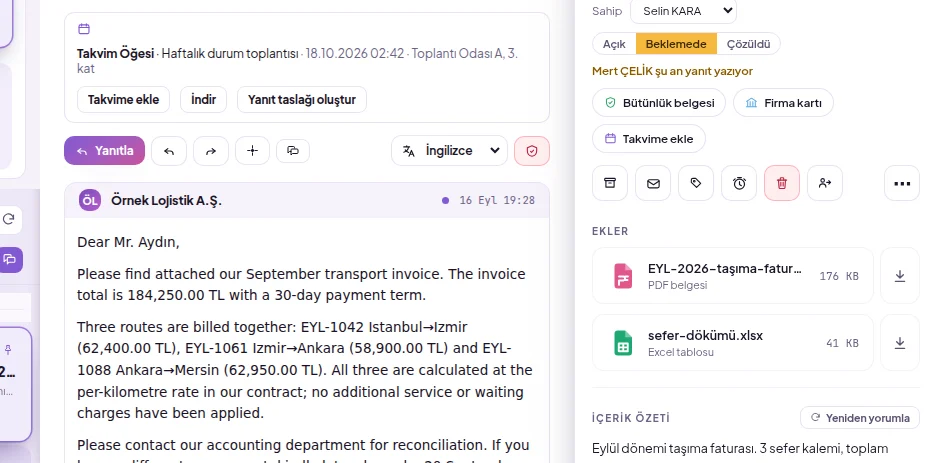Click the Yeniden yorumla button
The image size is (925, 463).
(860, 418)
